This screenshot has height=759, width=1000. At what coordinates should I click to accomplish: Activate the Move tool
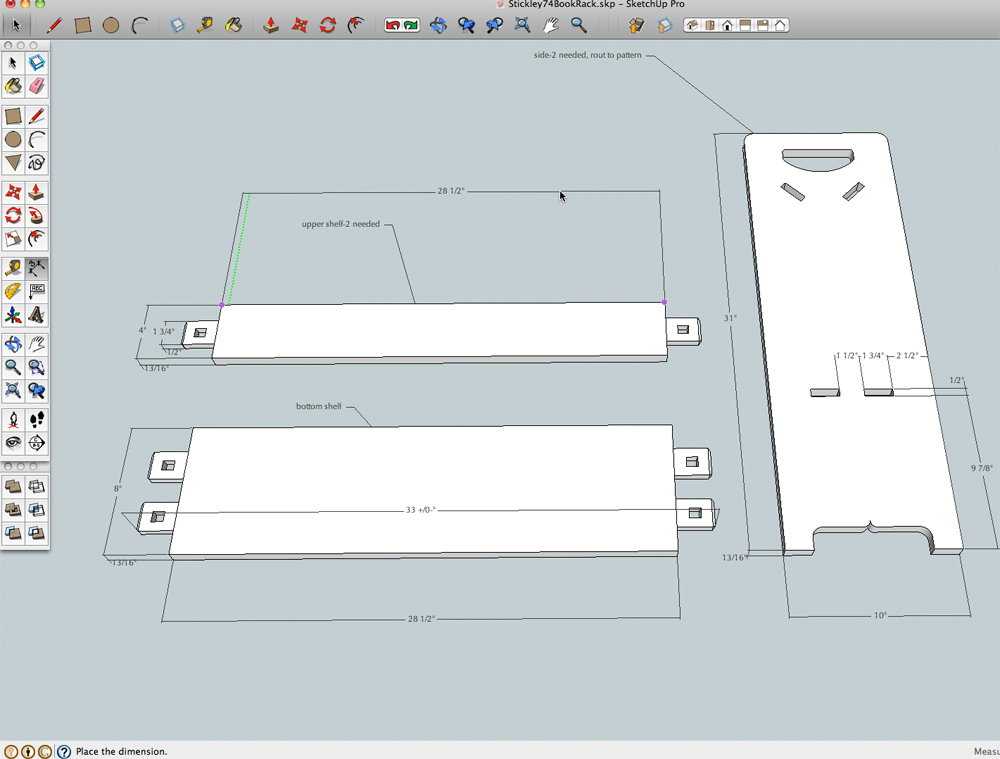pyautogui.click(x=15, y=192)
